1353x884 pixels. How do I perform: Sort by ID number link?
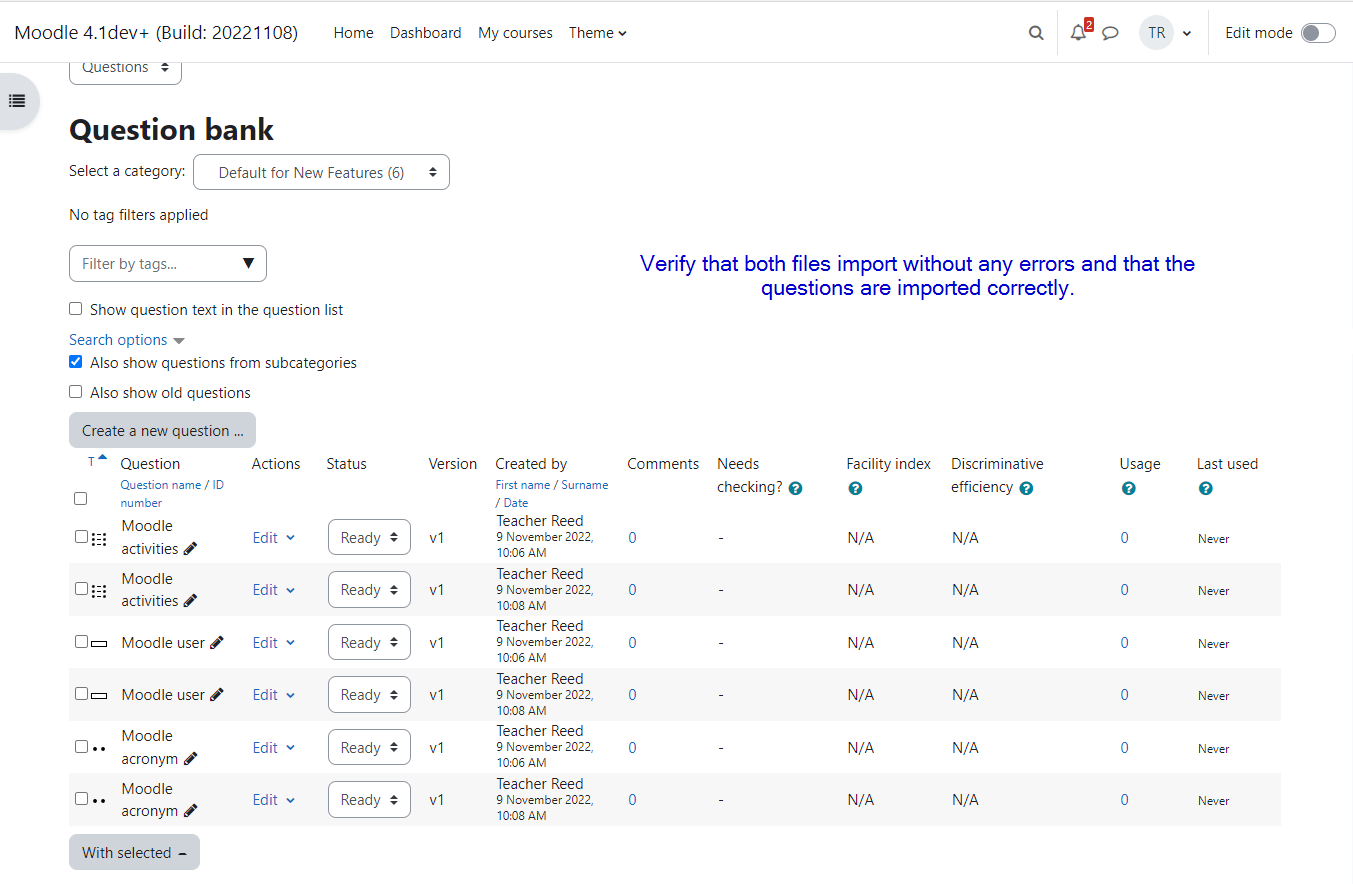tap(172, 494)
